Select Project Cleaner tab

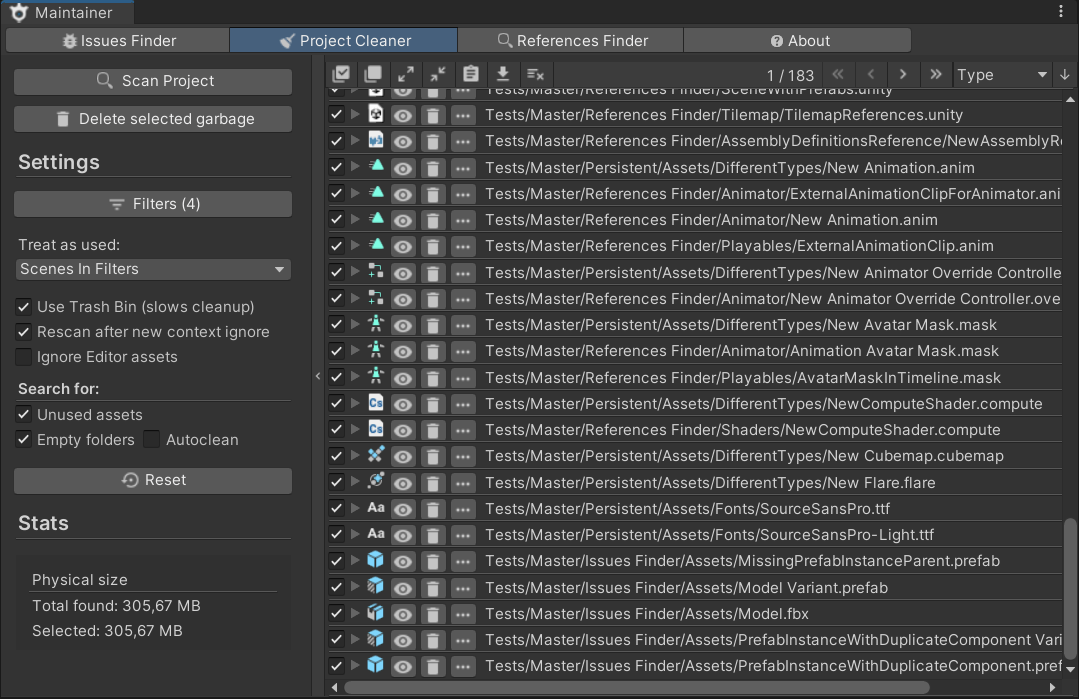point(343,41)
